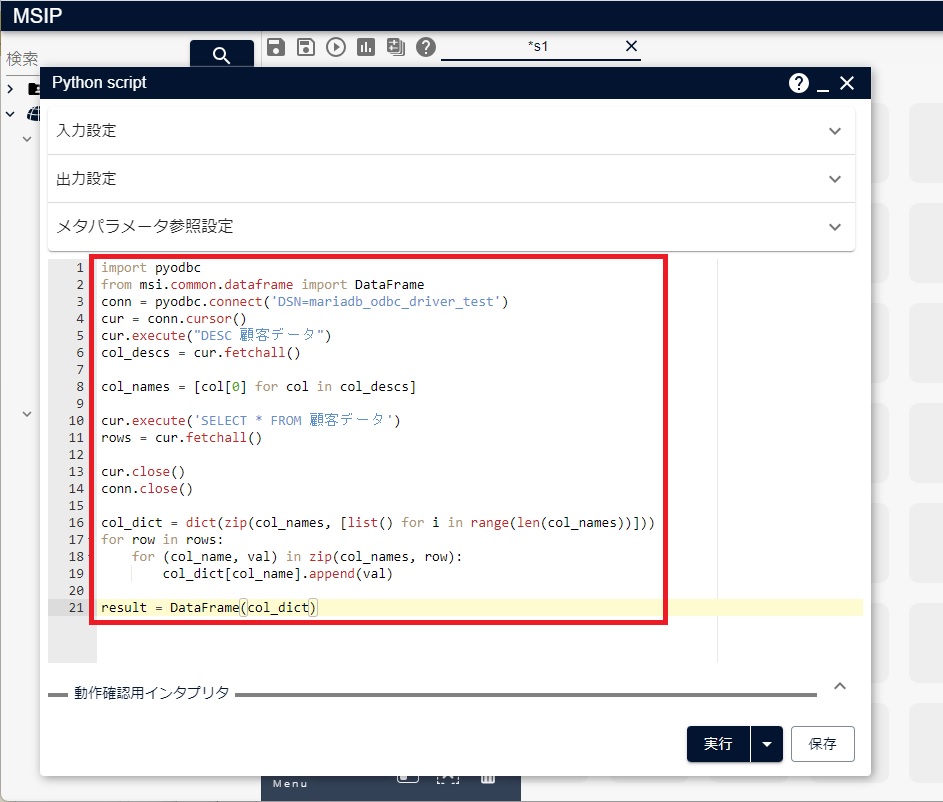Click the cur.execute "DESC 顧客データ" line
The width and height of the screenshot is (943, 802).
click(x=216, y=335)
